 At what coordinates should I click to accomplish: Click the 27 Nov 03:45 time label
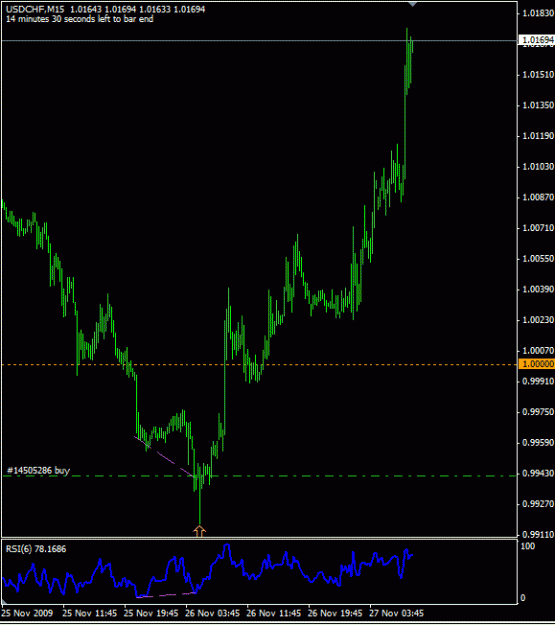coord(397,613)
